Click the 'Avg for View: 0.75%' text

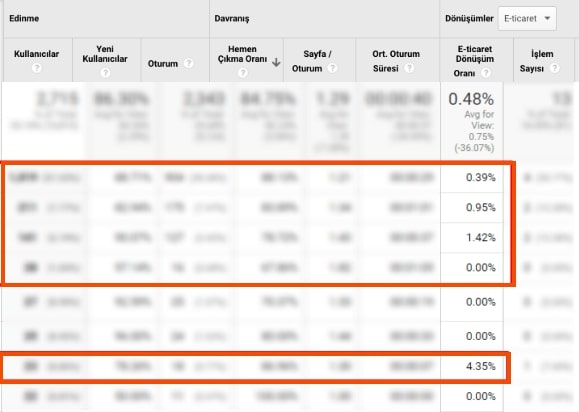point(479,126)
